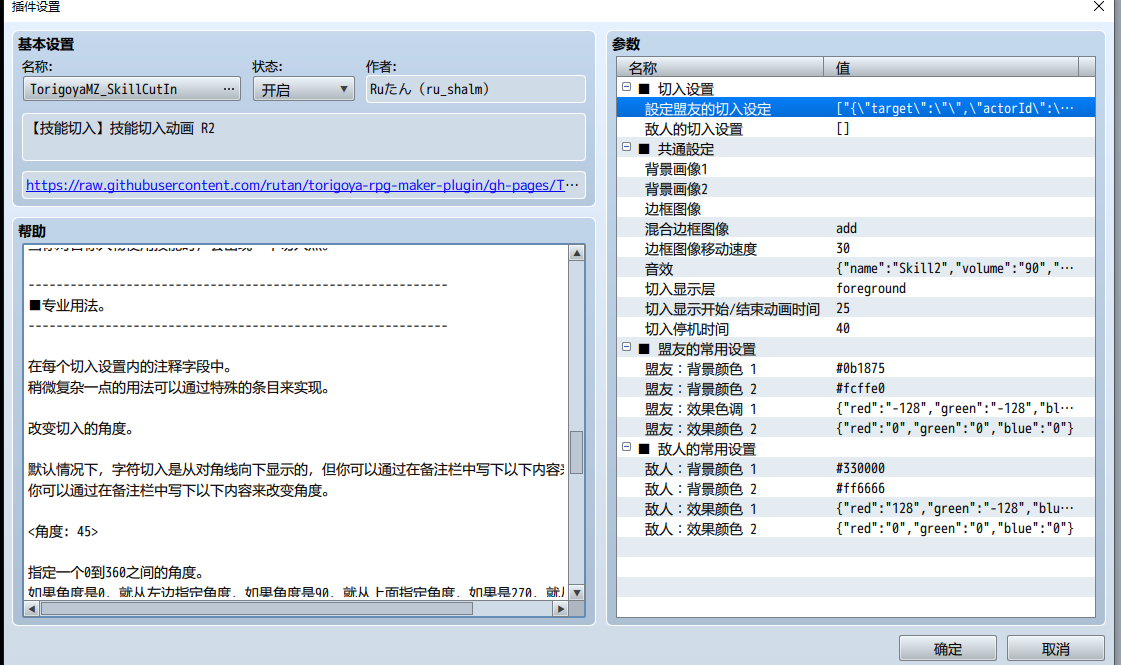Click the value #330000

[x=860, y=468]
